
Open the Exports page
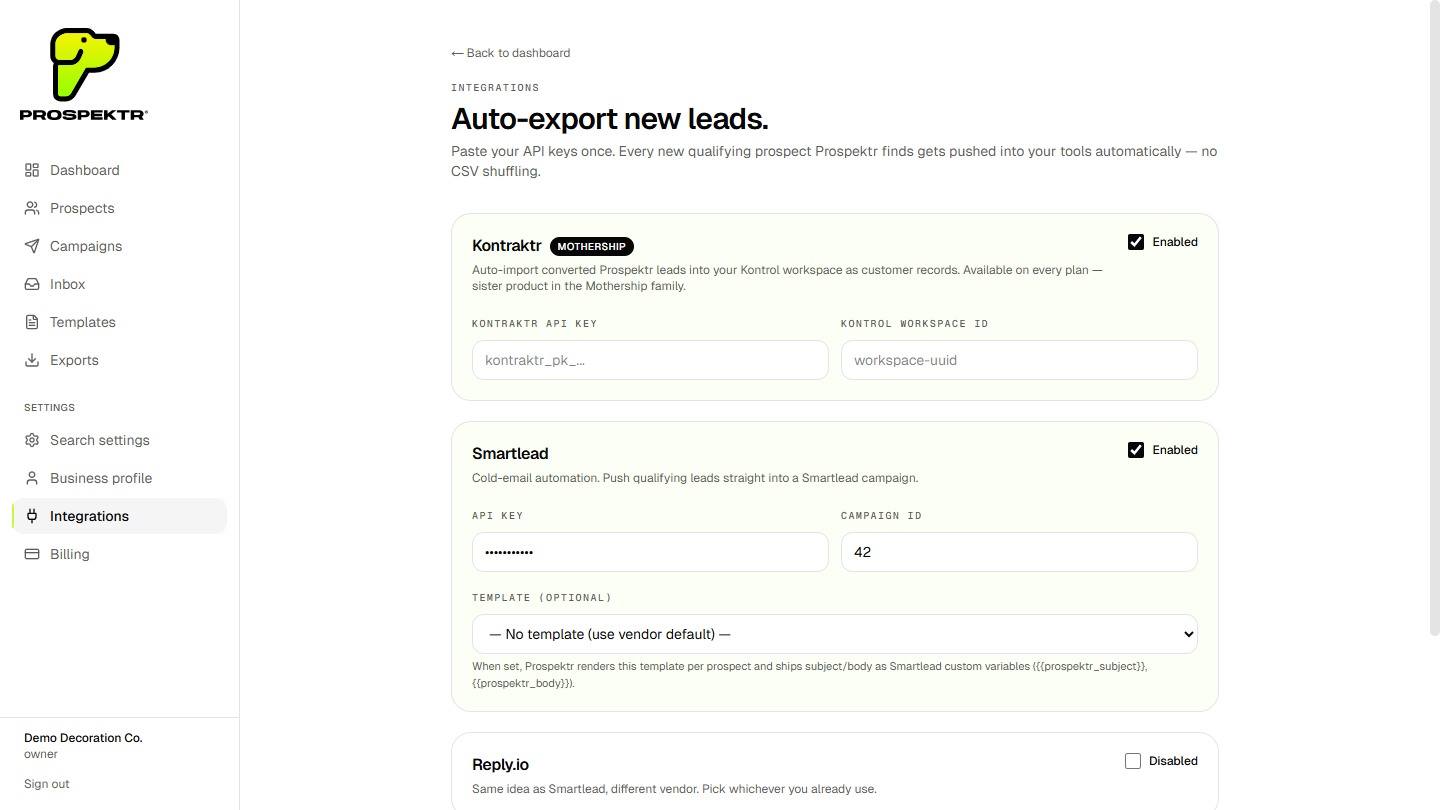click(x=120, y=360)
